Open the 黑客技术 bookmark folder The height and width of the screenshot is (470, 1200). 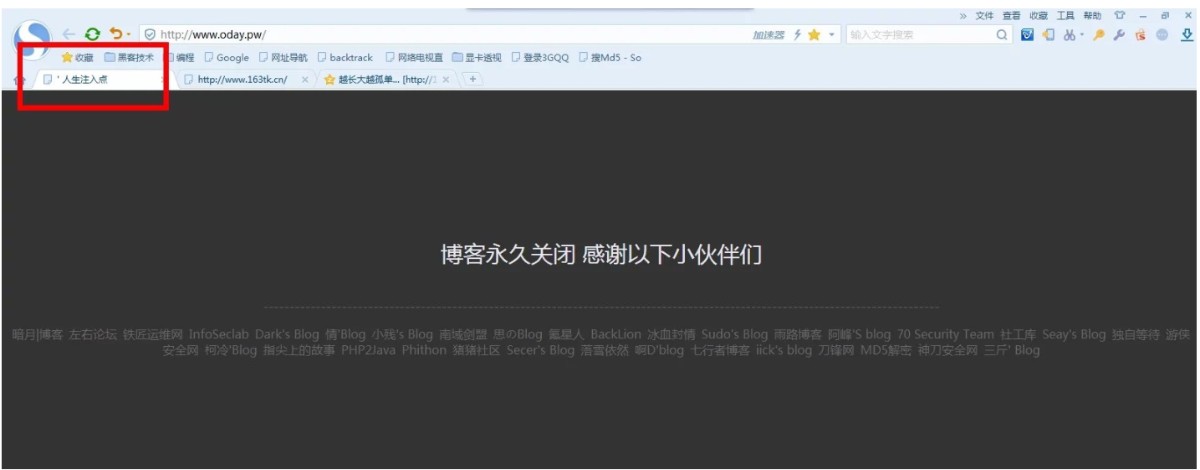click(x=129, y=58)
